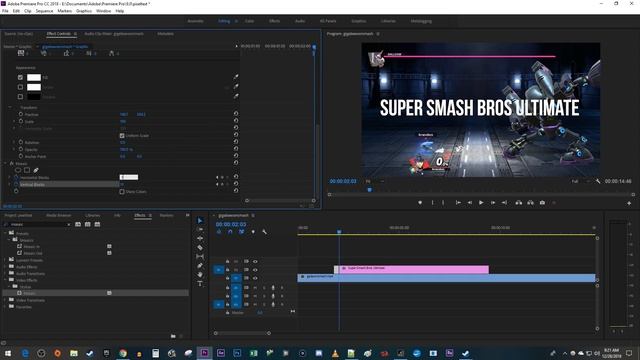Create ellipse mask for Mosaic effect

18,170
